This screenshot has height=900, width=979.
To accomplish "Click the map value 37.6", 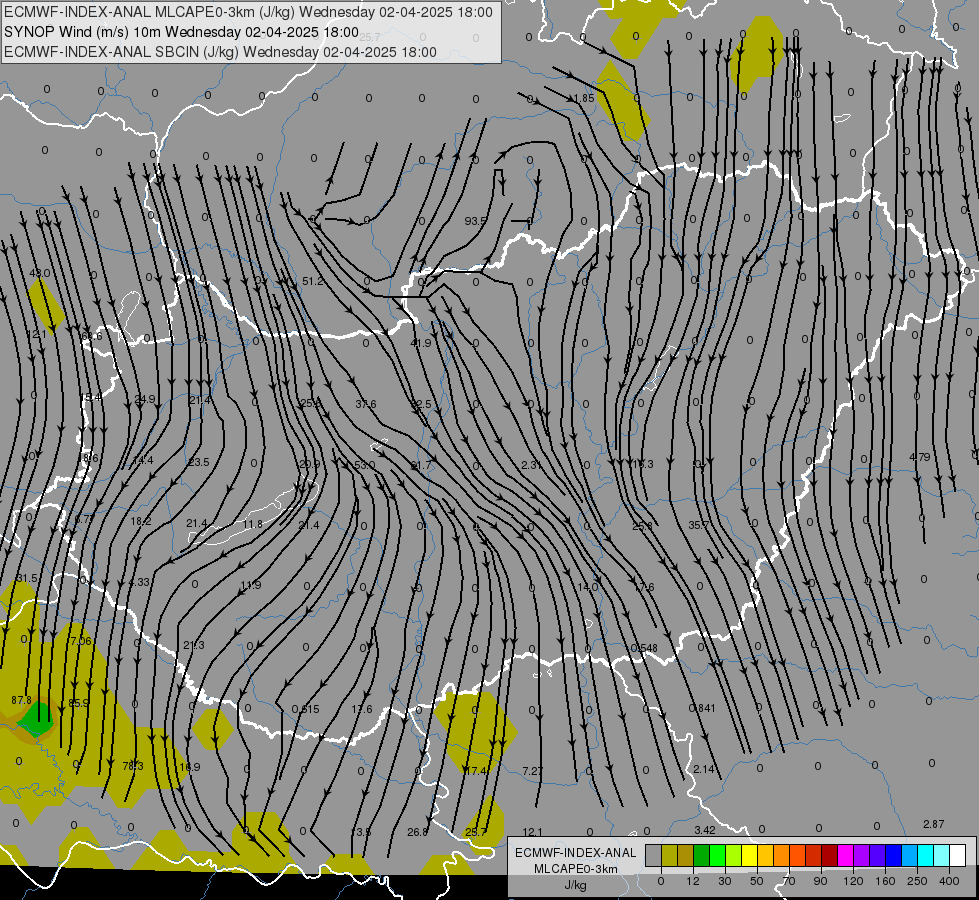I will (x=366, y=404).
